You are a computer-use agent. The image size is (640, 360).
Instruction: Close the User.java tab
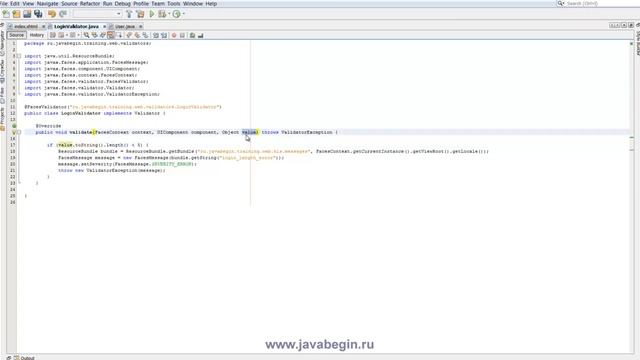141,27
